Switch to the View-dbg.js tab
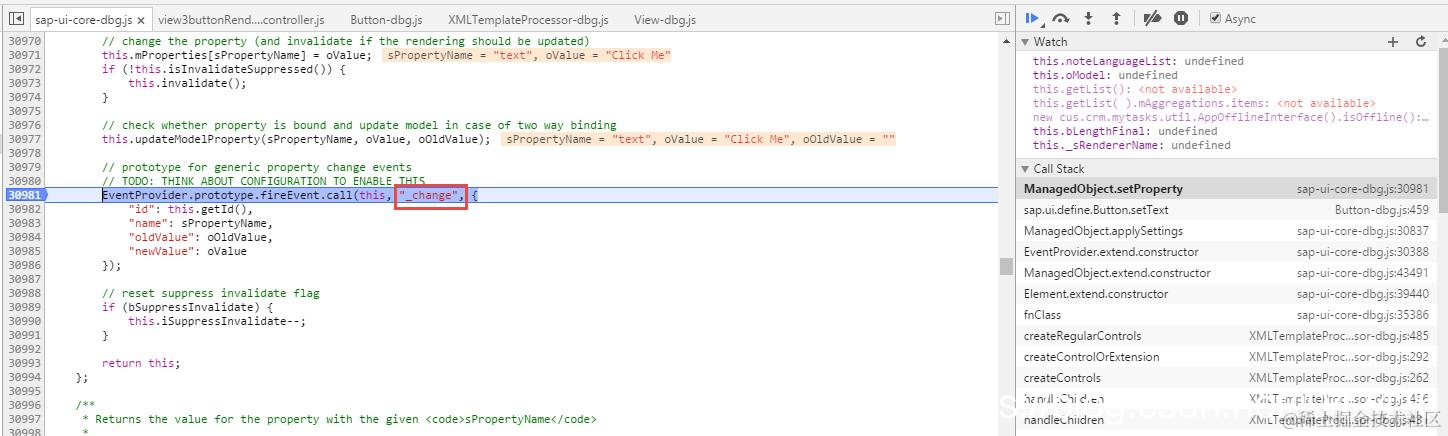This screenshot has height=436, width=1448. (665, 20)
